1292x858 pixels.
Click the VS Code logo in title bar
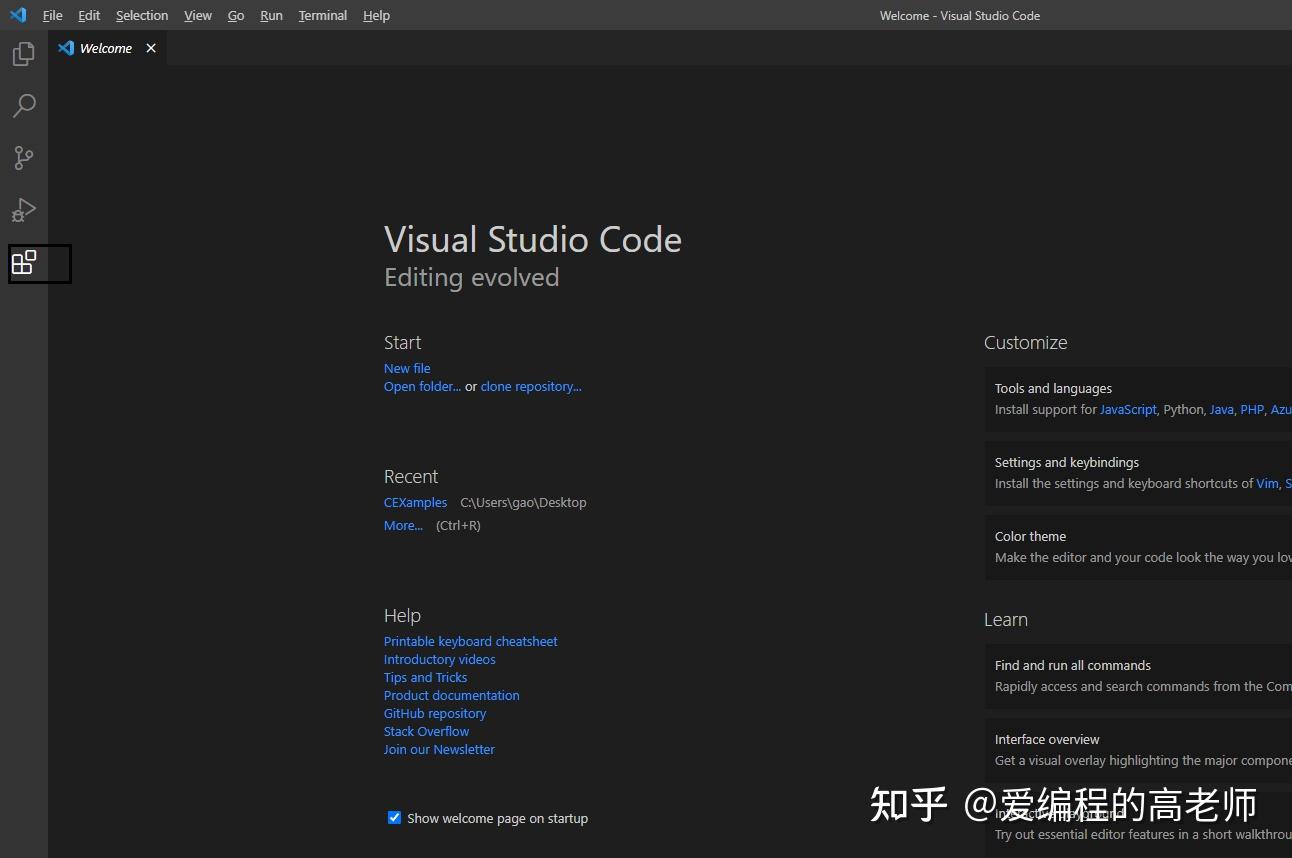pos(18,15)
